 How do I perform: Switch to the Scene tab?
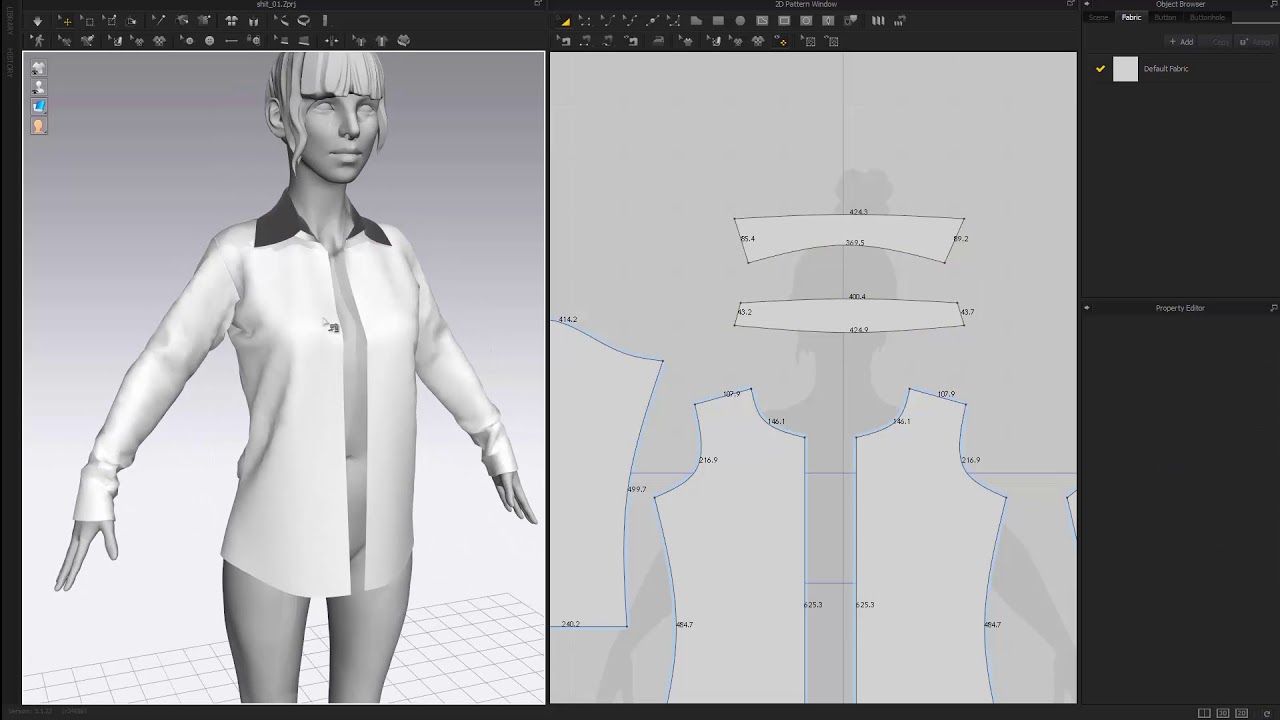coord(1098,17)
